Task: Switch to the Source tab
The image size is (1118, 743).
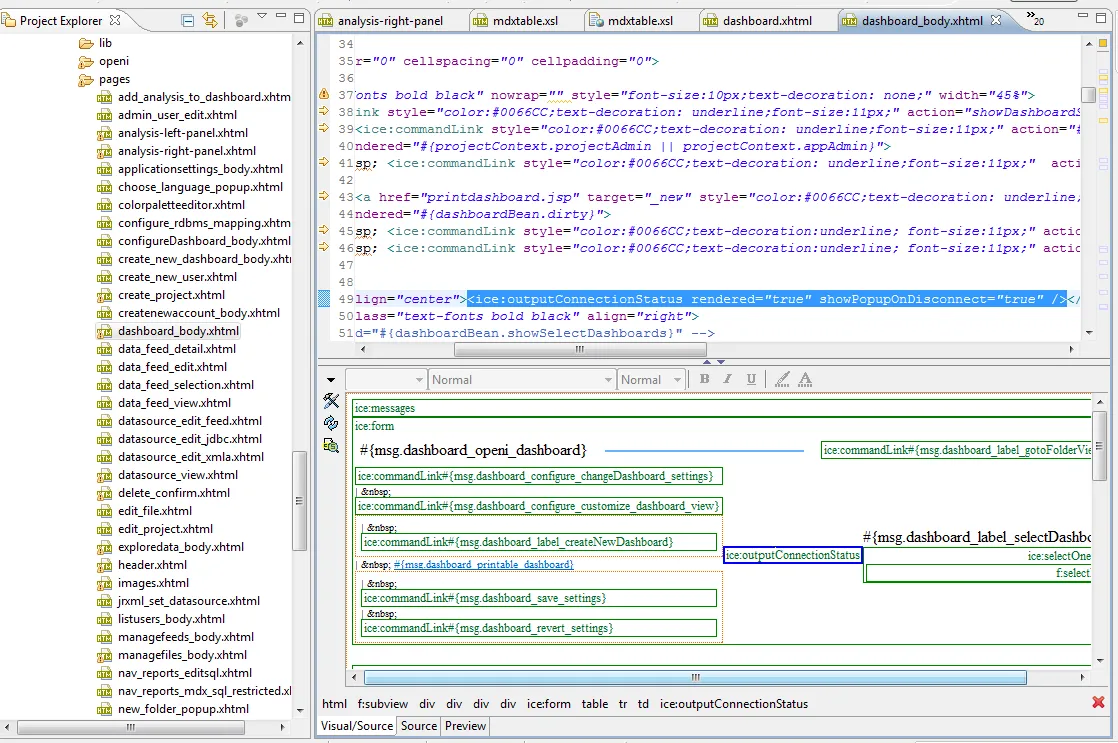Action: (419, 726)
